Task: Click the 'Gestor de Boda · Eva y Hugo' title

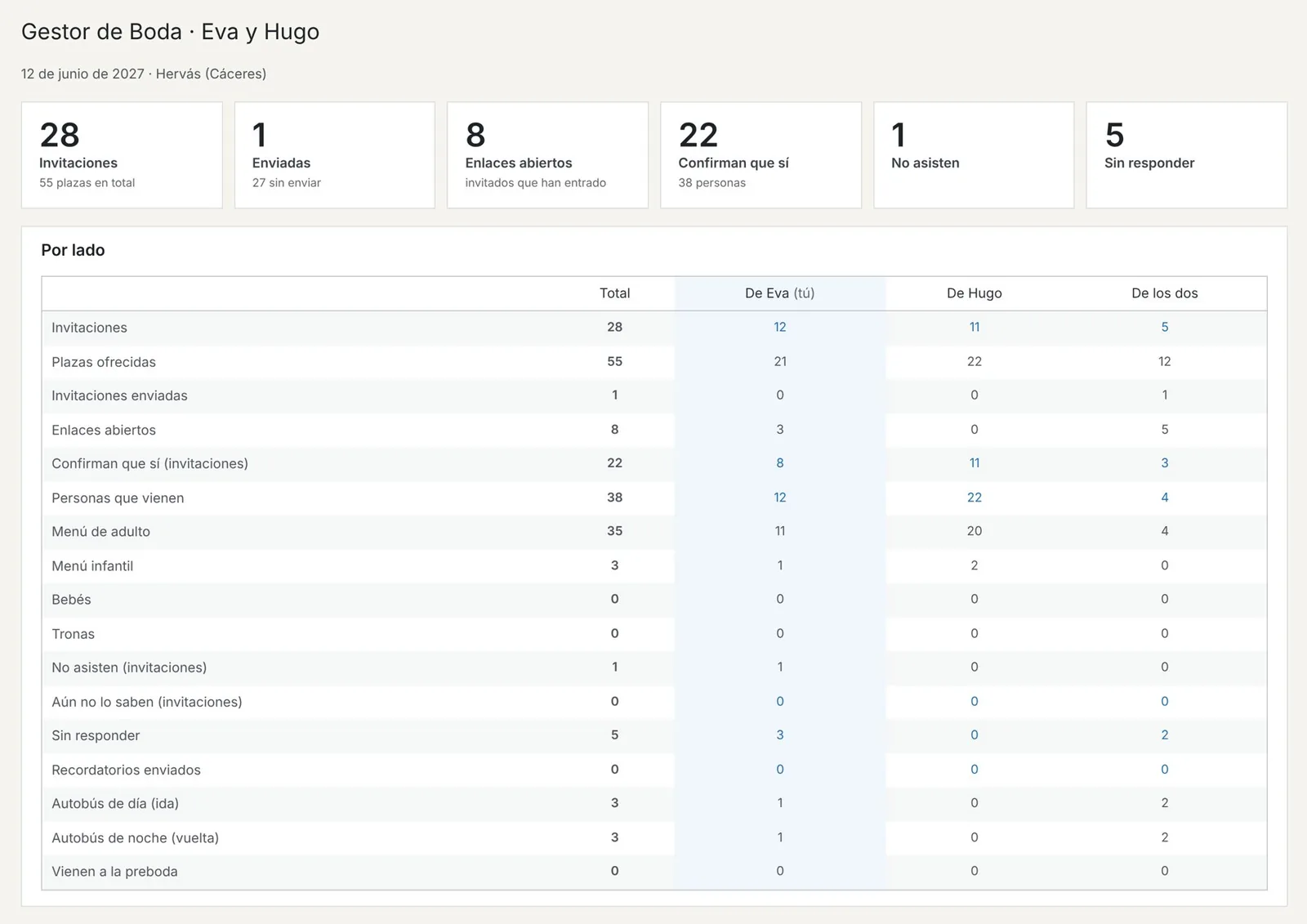Action: click(170, 32)
